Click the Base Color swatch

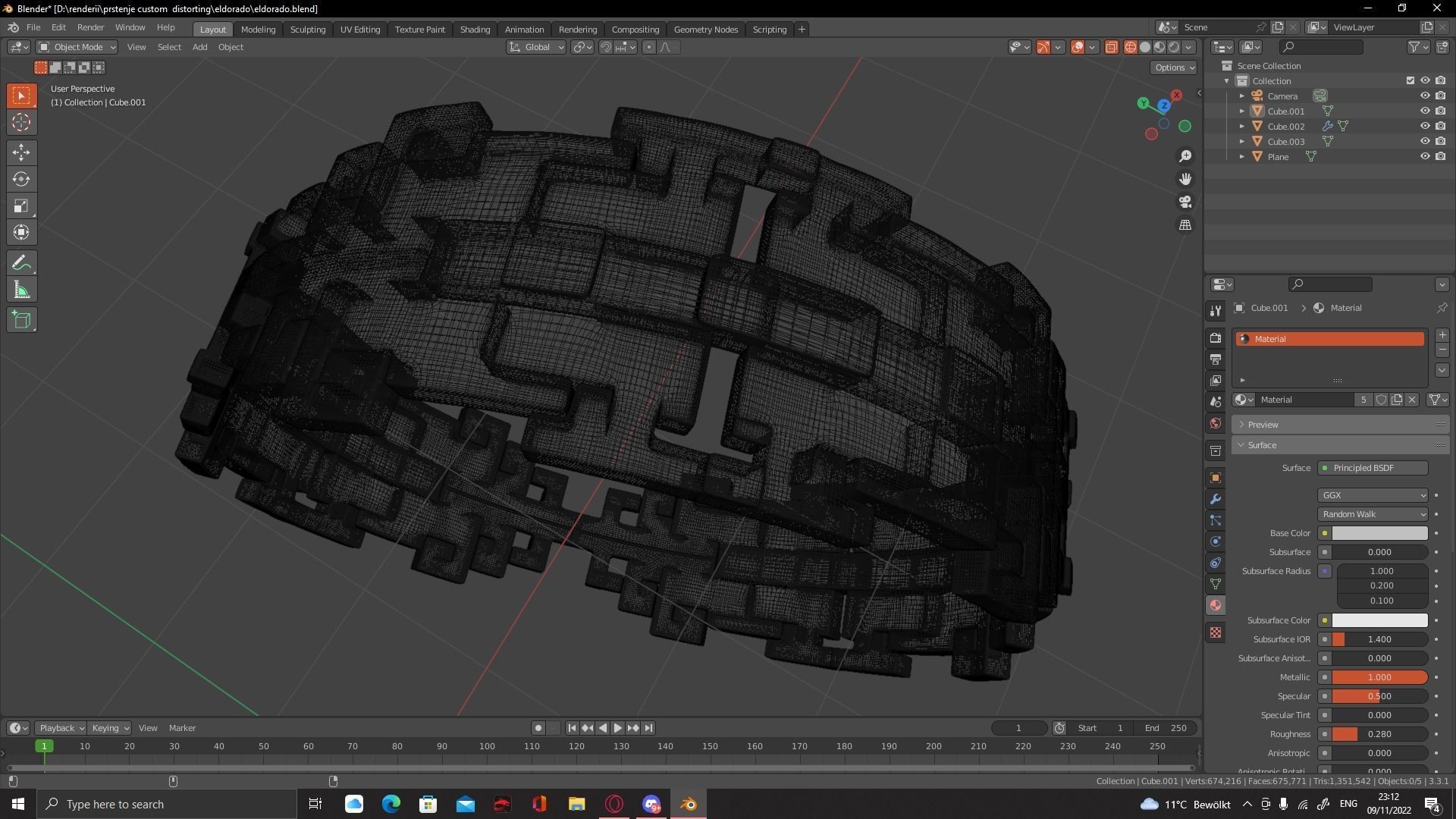tap(1379, 533)
